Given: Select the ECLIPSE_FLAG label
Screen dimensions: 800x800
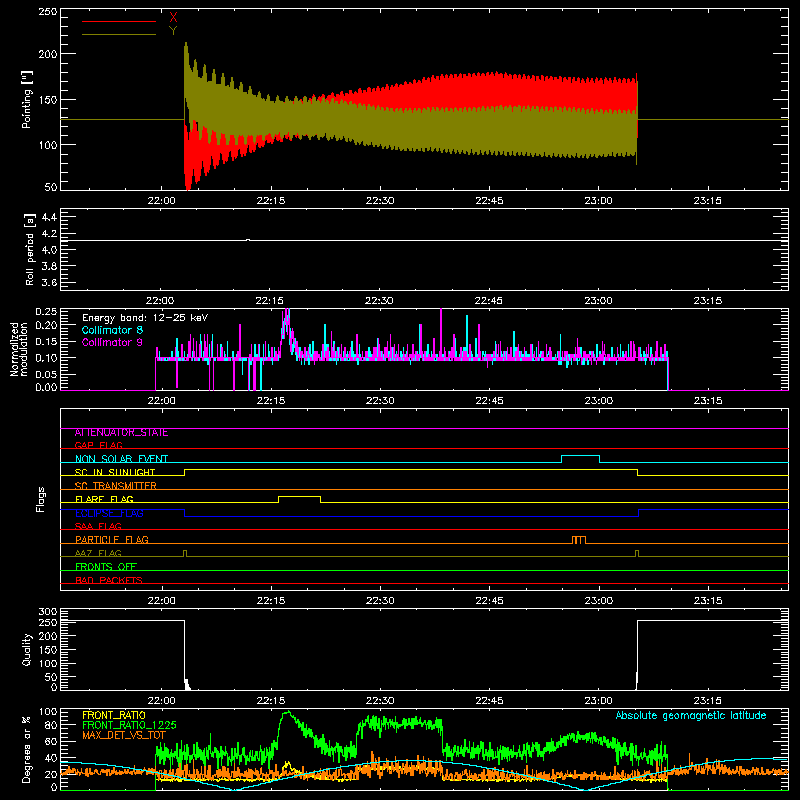Looking at the screenshot, I should 109,513.
